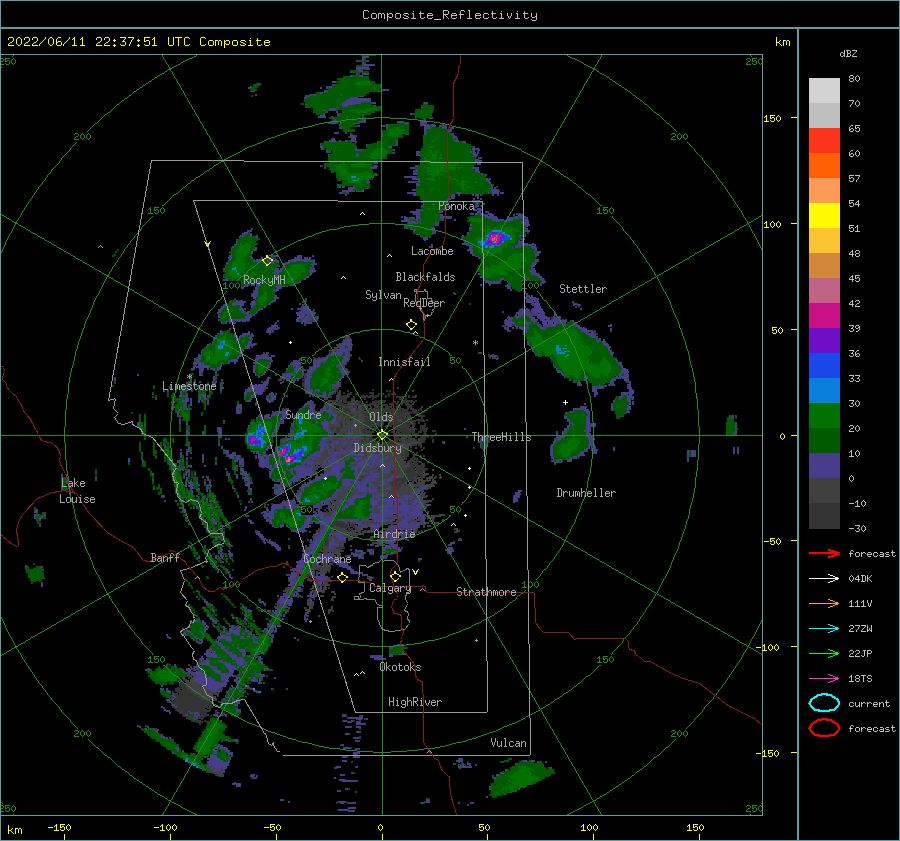Screen dimensions: 900x841
Task: Click the Sylvan label on the map
Action: click(x=383, y=295)
